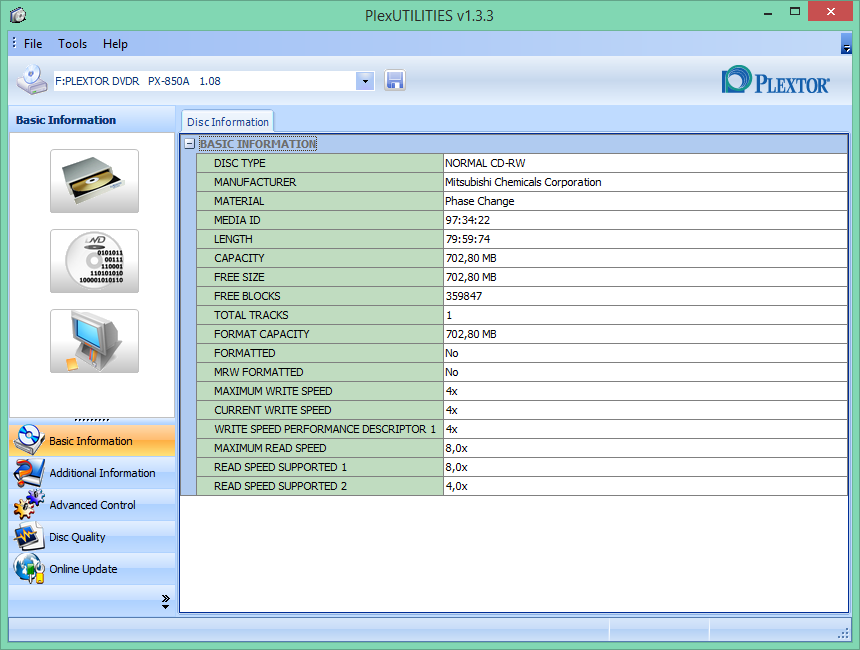Open the drive information thumbnail icon
The width and height of the screenshot is (860, 650).
click(94, 181)
